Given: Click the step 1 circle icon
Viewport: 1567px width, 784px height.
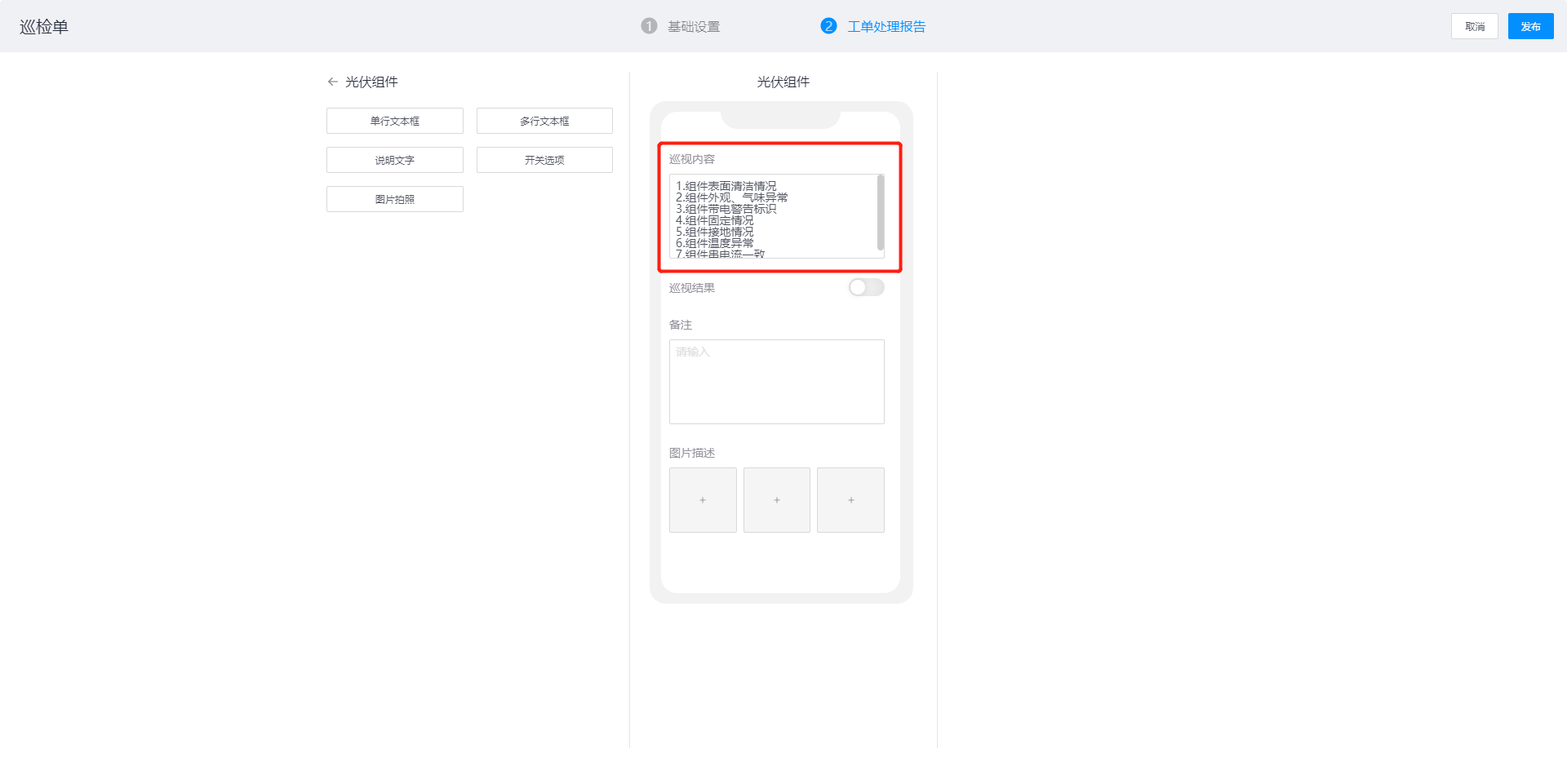Looking at the screenshot, I should click(x=649, y=26).
